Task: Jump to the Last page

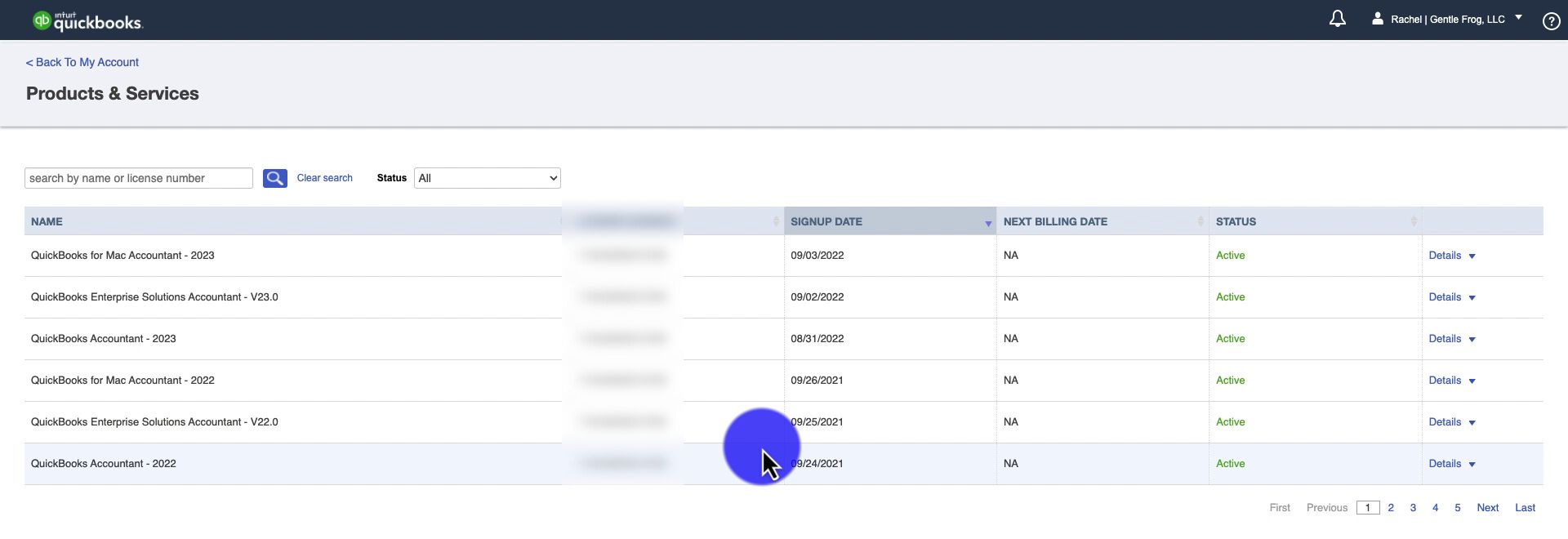Action: coord(1525,508)
